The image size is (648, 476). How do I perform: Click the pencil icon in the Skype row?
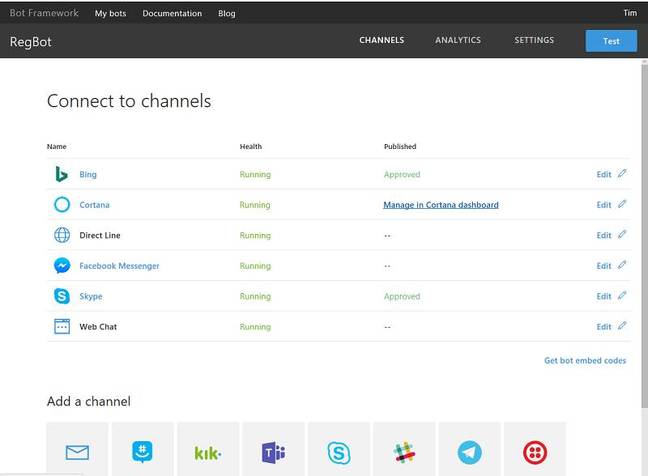622,295
